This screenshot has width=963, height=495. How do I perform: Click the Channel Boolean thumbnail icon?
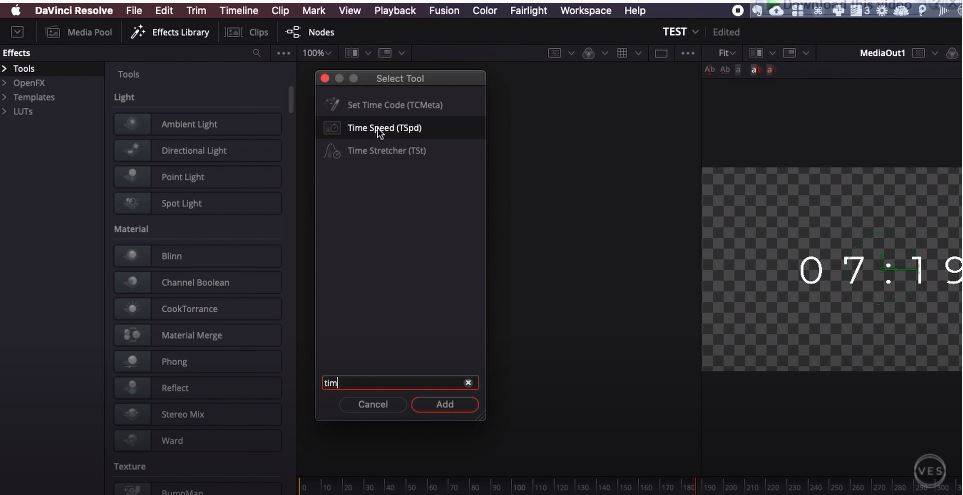[131, 282]
